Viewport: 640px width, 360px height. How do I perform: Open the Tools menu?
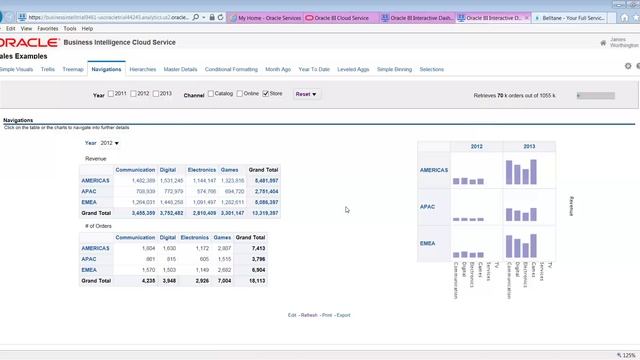(70, 29)
